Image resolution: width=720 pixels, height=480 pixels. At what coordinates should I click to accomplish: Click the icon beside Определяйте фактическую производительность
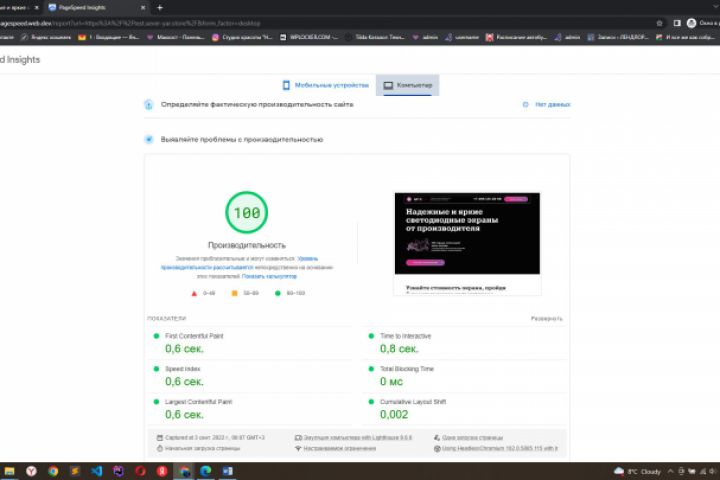click(x=148, y=105)
